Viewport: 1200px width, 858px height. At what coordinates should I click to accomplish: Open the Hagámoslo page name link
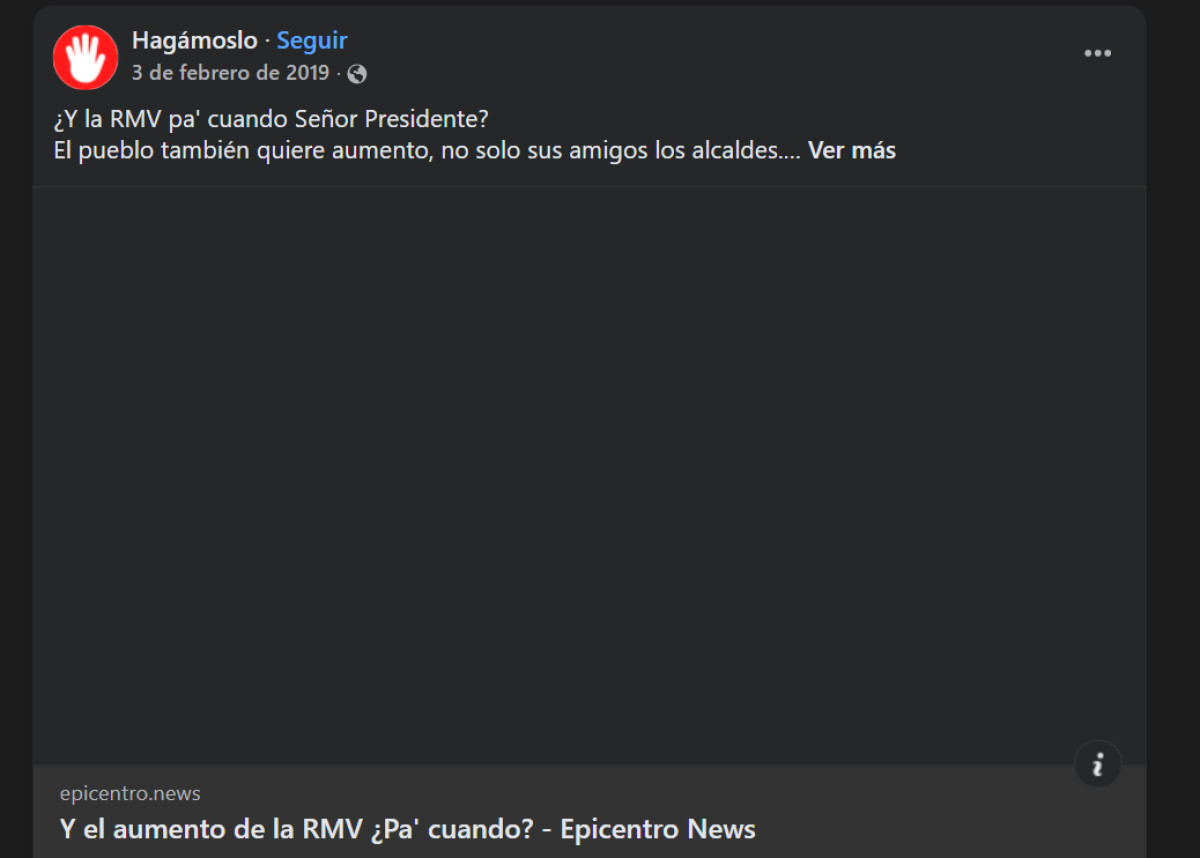click(x=195, y=41)
